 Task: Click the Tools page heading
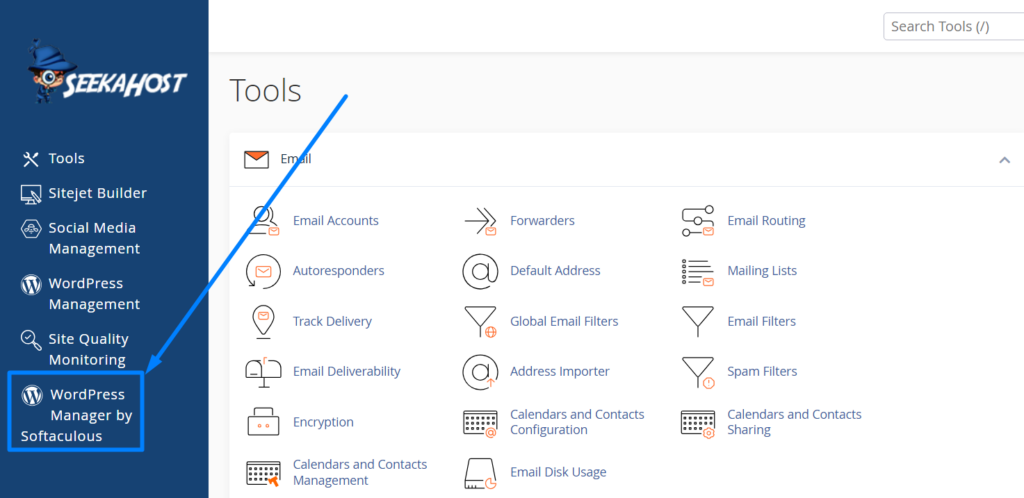(265, 91)
